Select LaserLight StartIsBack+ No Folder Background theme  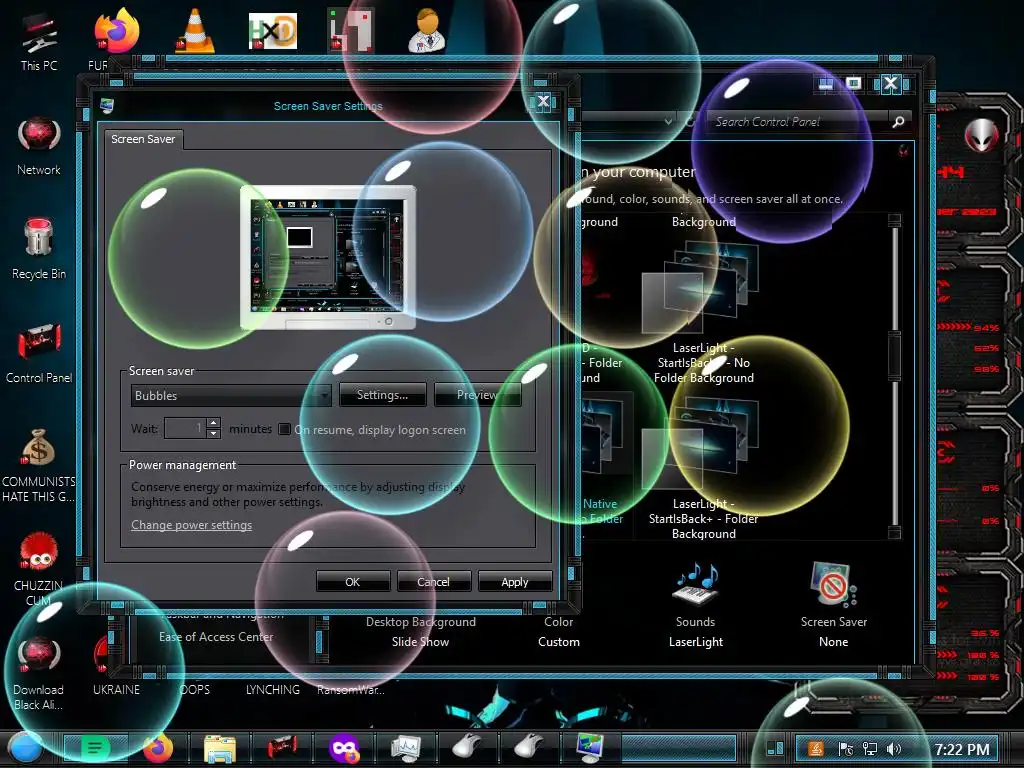(703, 312)
